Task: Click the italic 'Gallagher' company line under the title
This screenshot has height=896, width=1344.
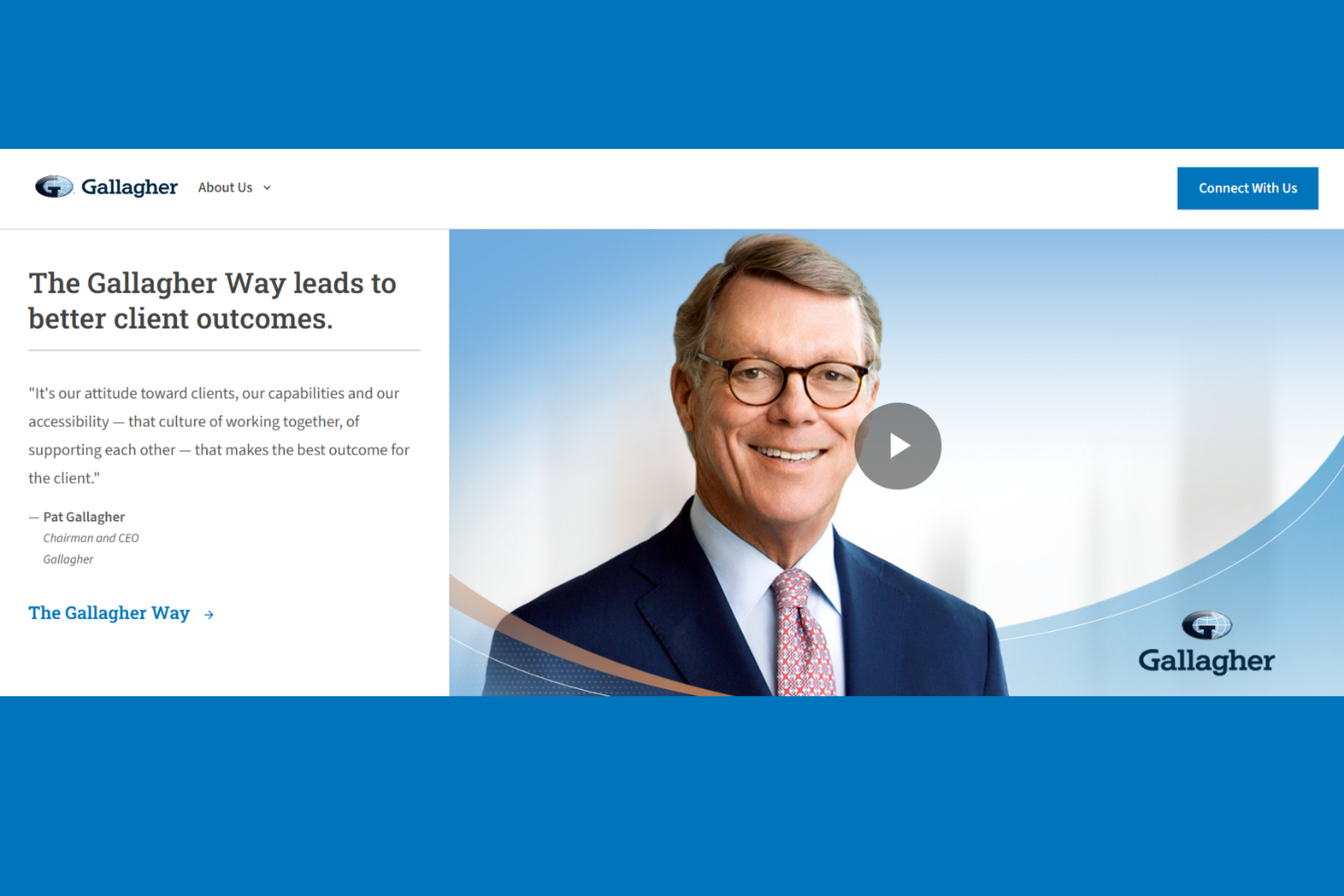Action: pyautogui.click(x=68, y=559)
